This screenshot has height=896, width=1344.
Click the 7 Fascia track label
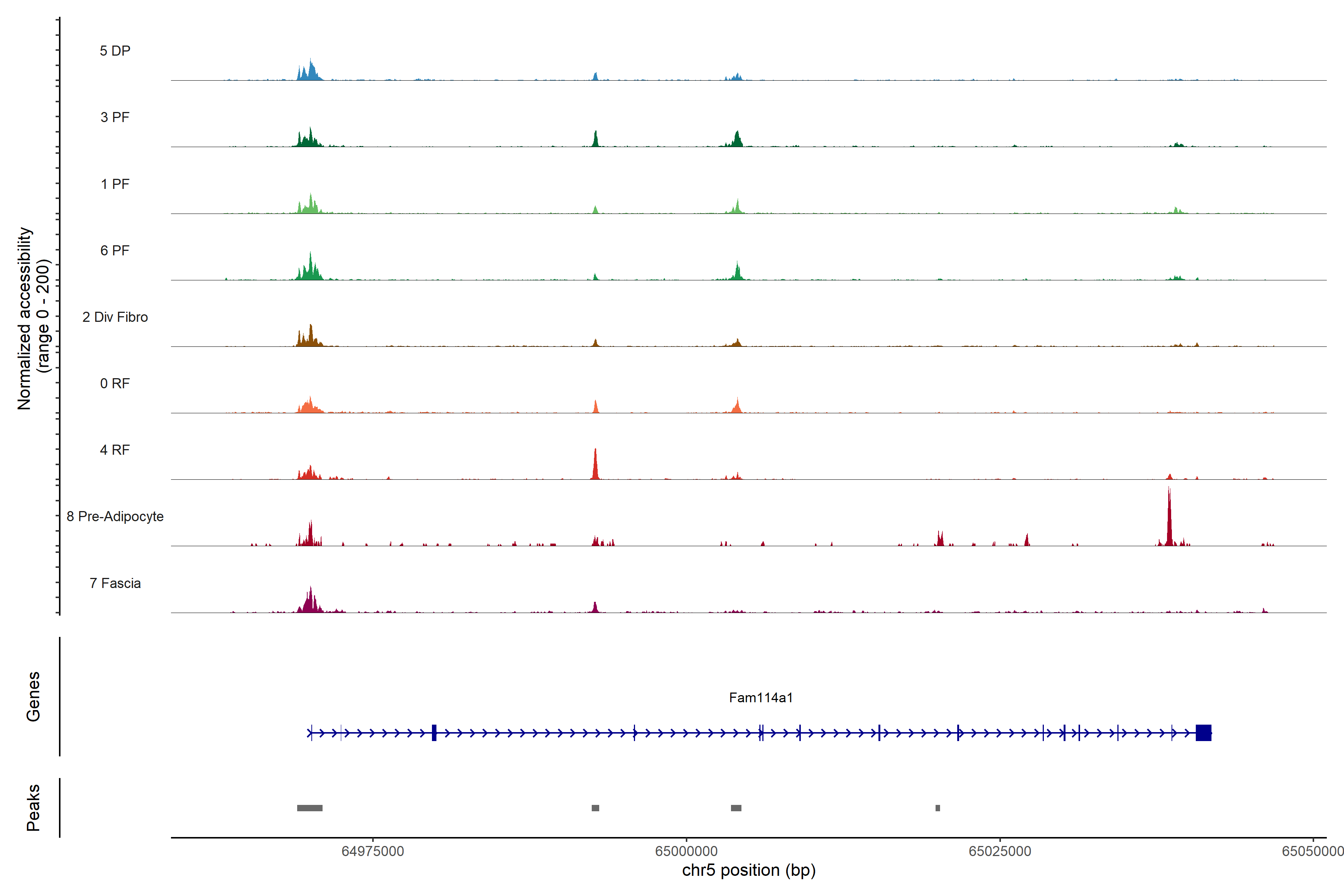point(115,583)
